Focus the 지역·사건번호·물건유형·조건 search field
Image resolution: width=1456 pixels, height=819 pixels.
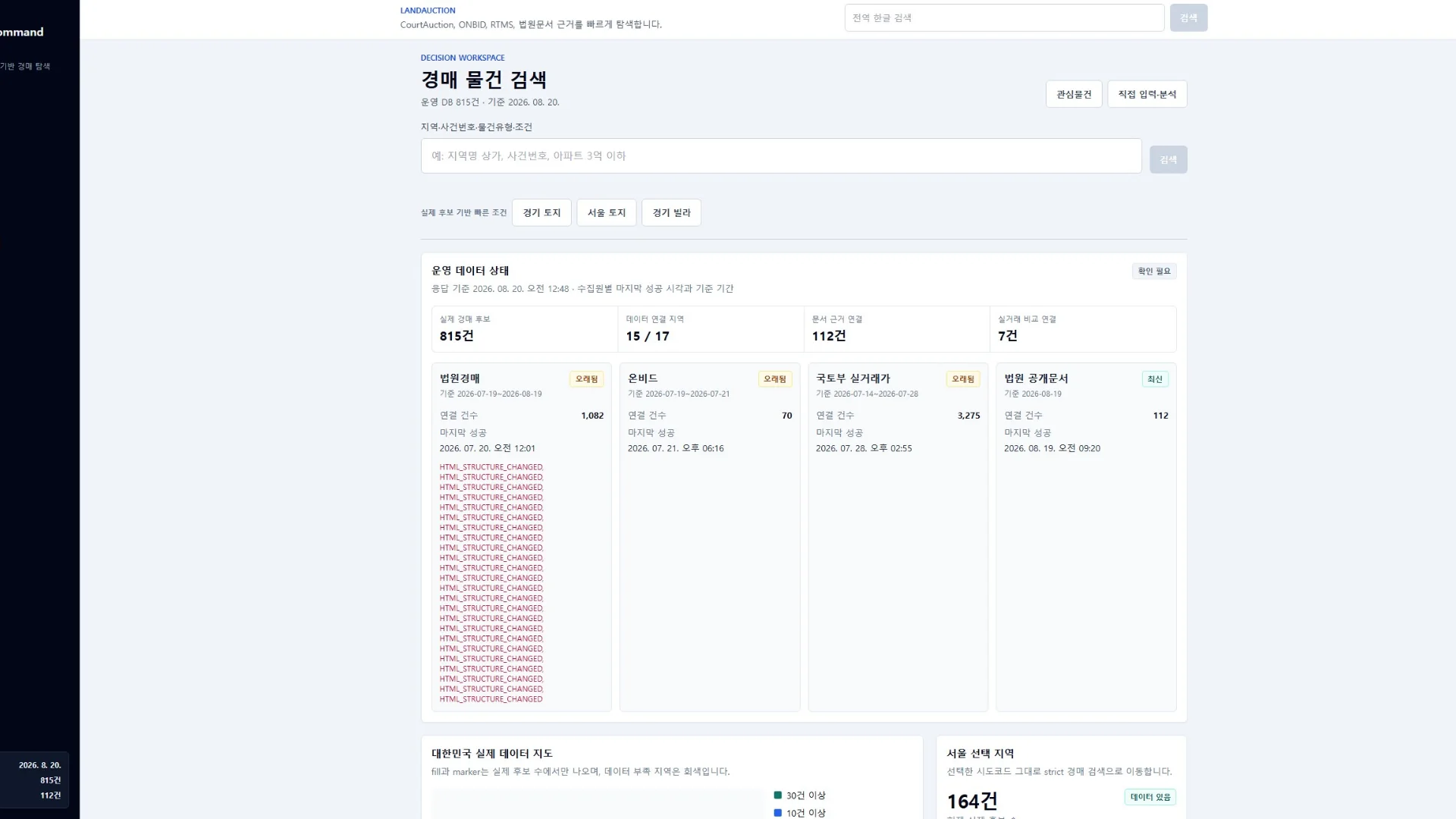coord(781,155)
